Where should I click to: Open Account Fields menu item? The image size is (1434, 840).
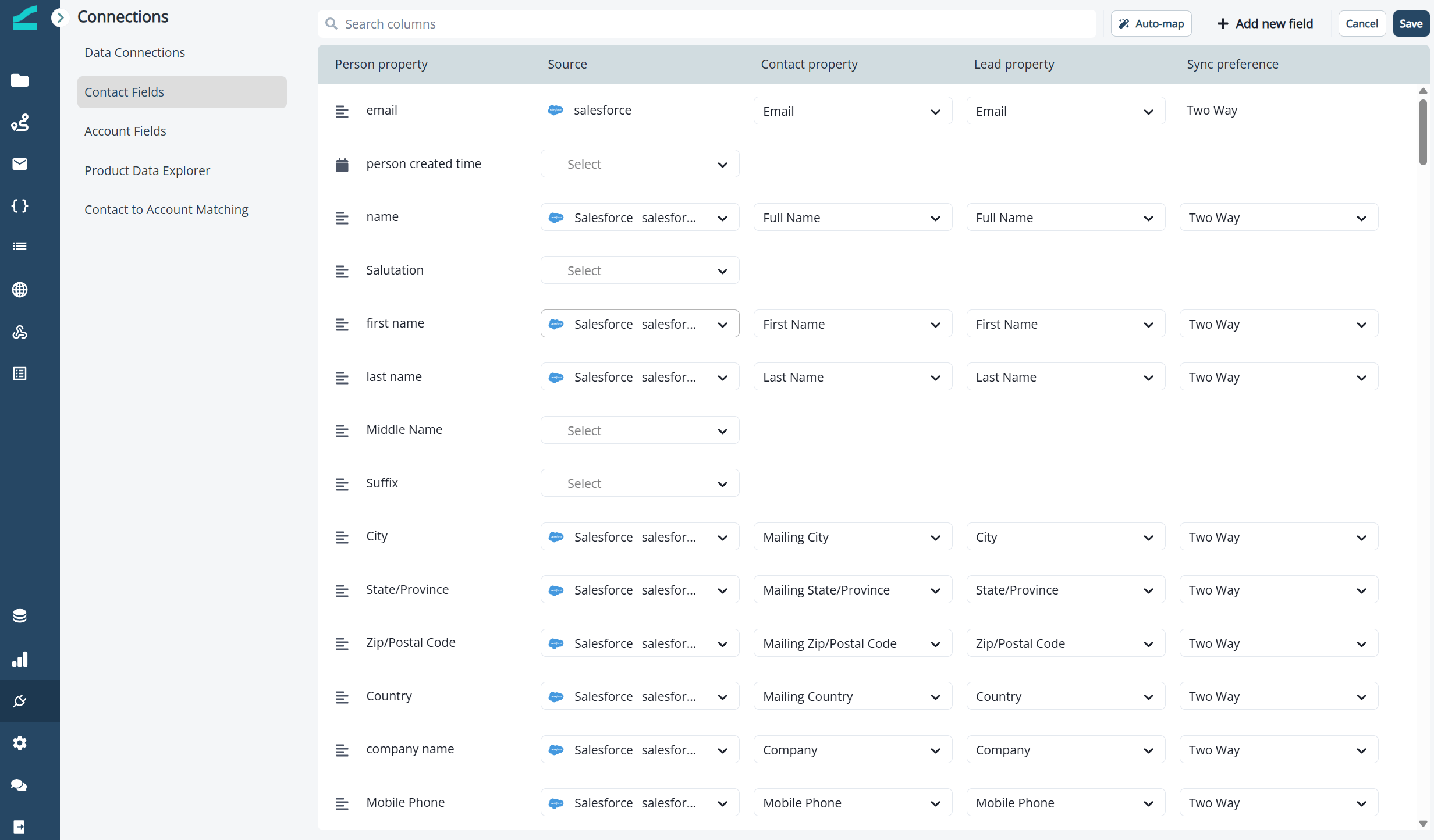[x=125, y=131]
